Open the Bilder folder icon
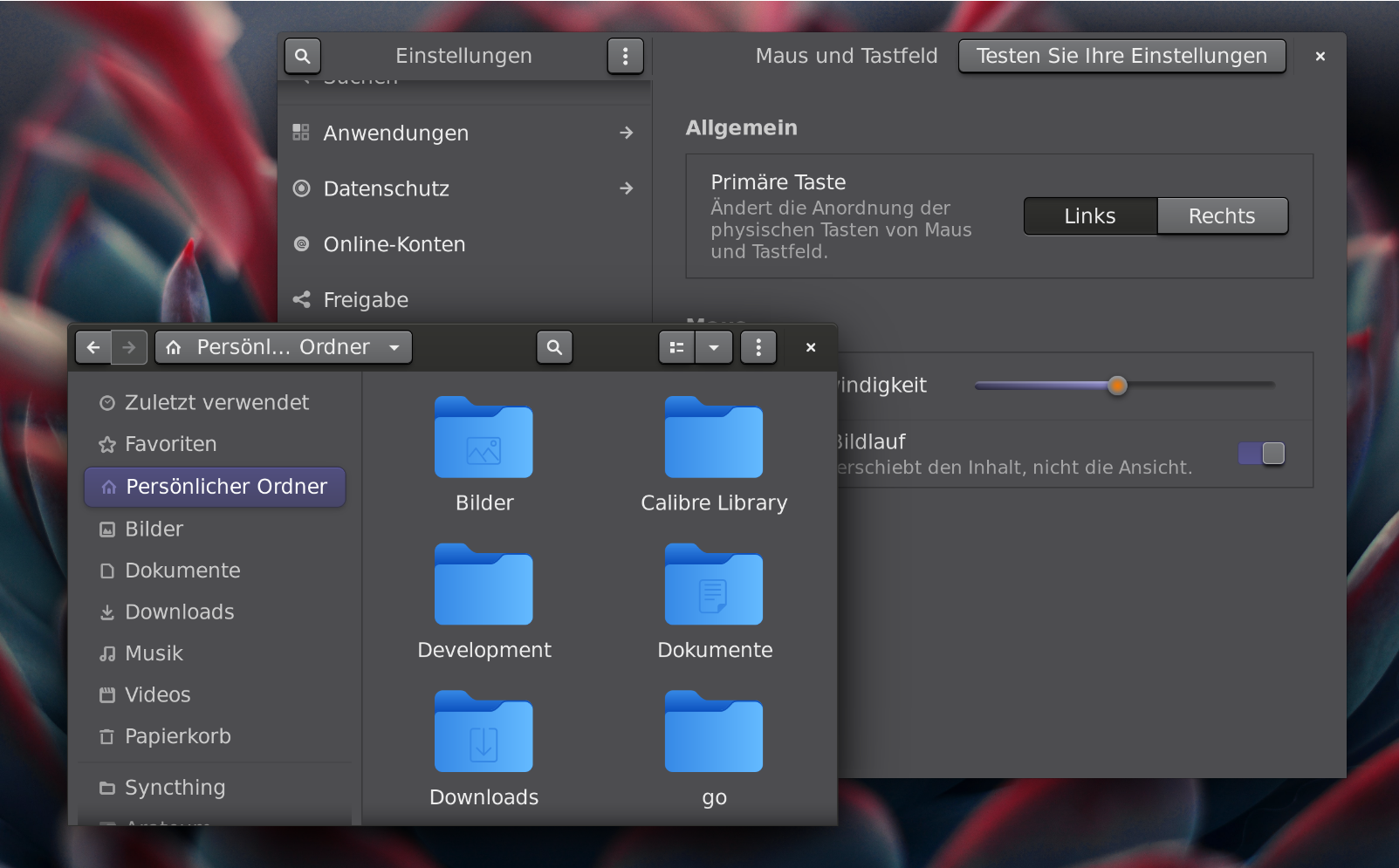 (483, 437)
